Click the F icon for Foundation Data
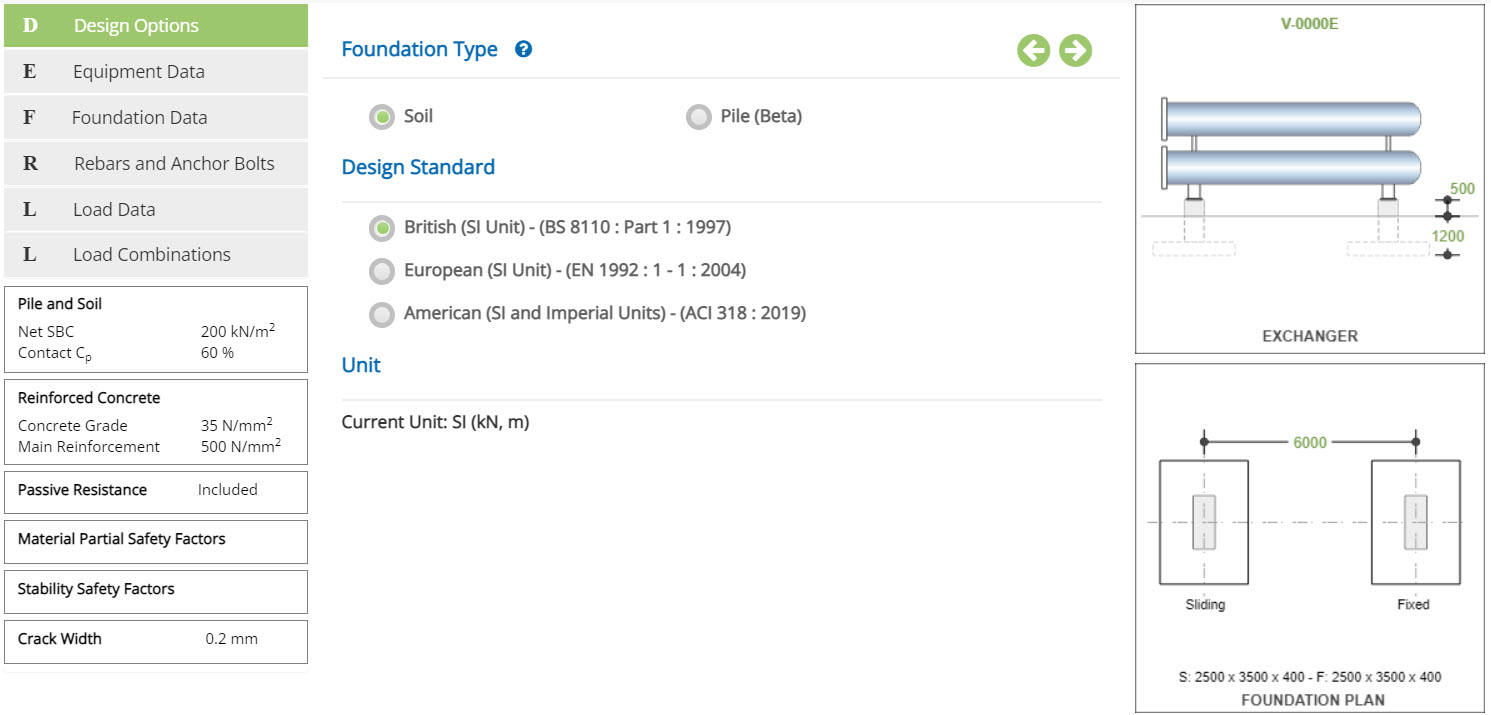Screen dimensions: 1491x715 click(30, 118)
